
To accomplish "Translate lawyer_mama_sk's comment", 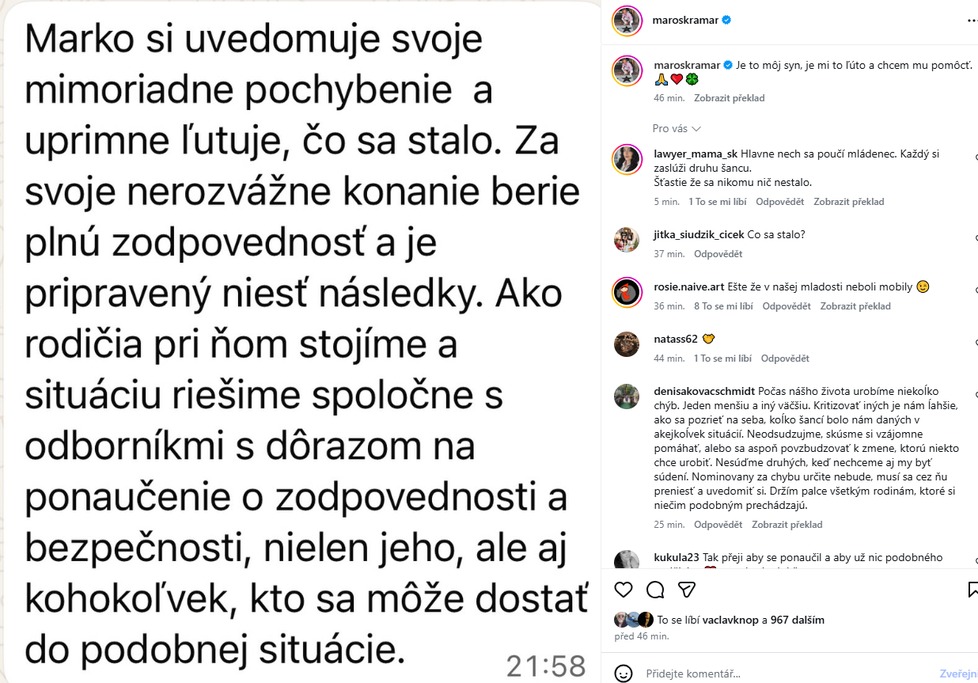I will click(x=849, y=202).
